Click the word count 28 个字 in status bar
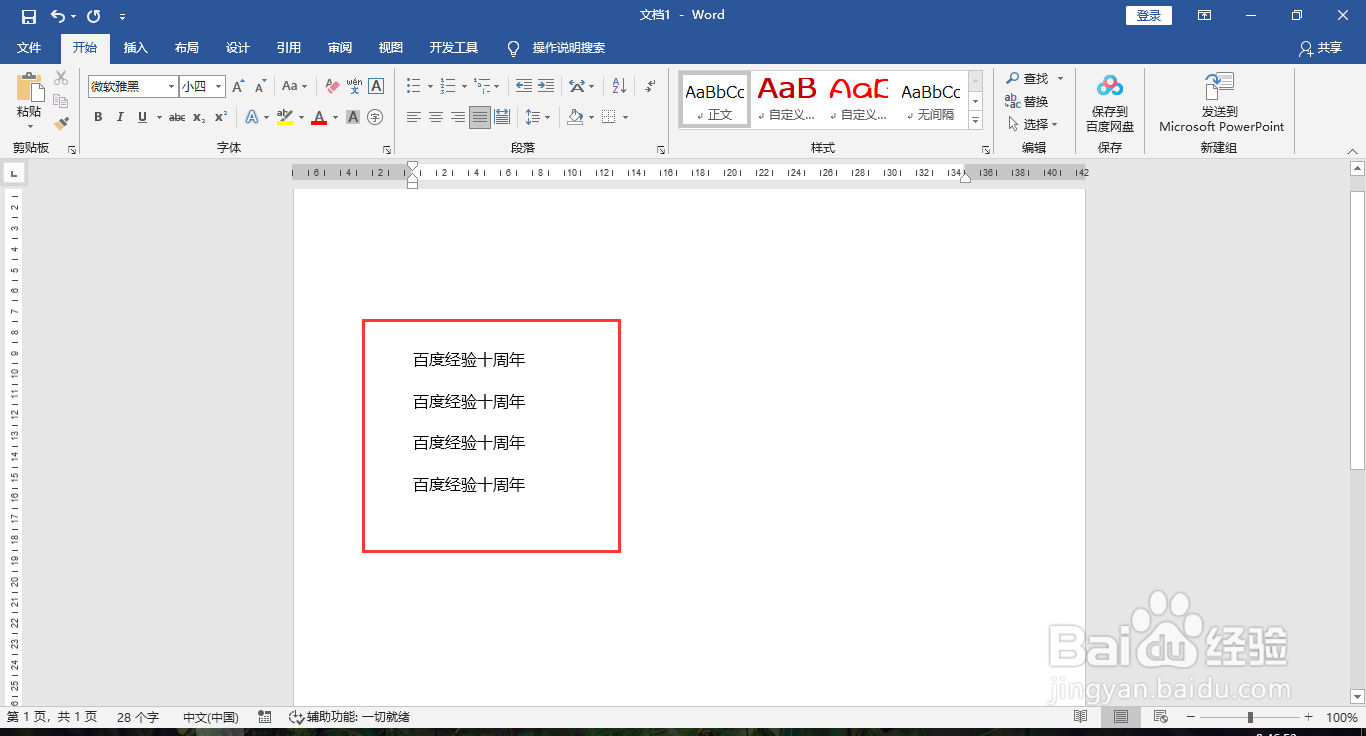The height and width of the screenshot is (736, 1366). pos(138,717)
